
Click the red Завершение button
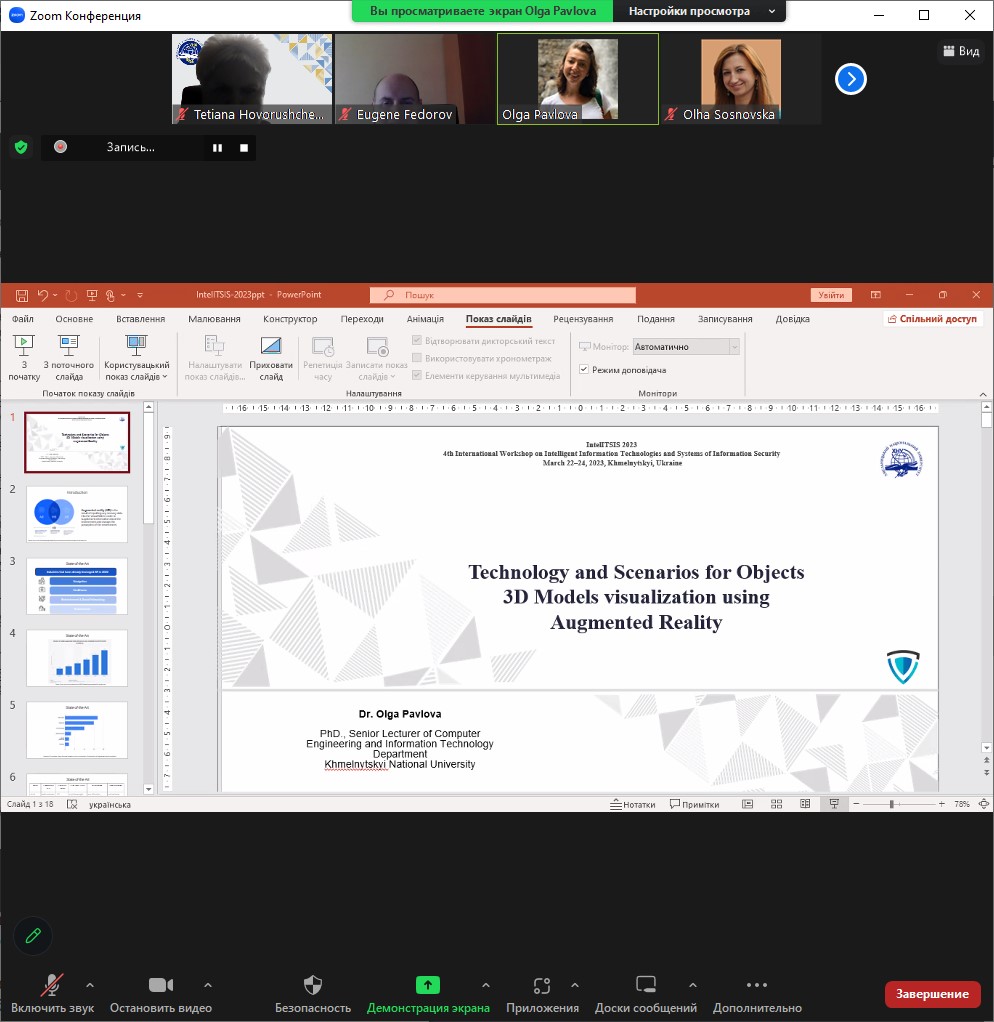[x=932, y=993]
